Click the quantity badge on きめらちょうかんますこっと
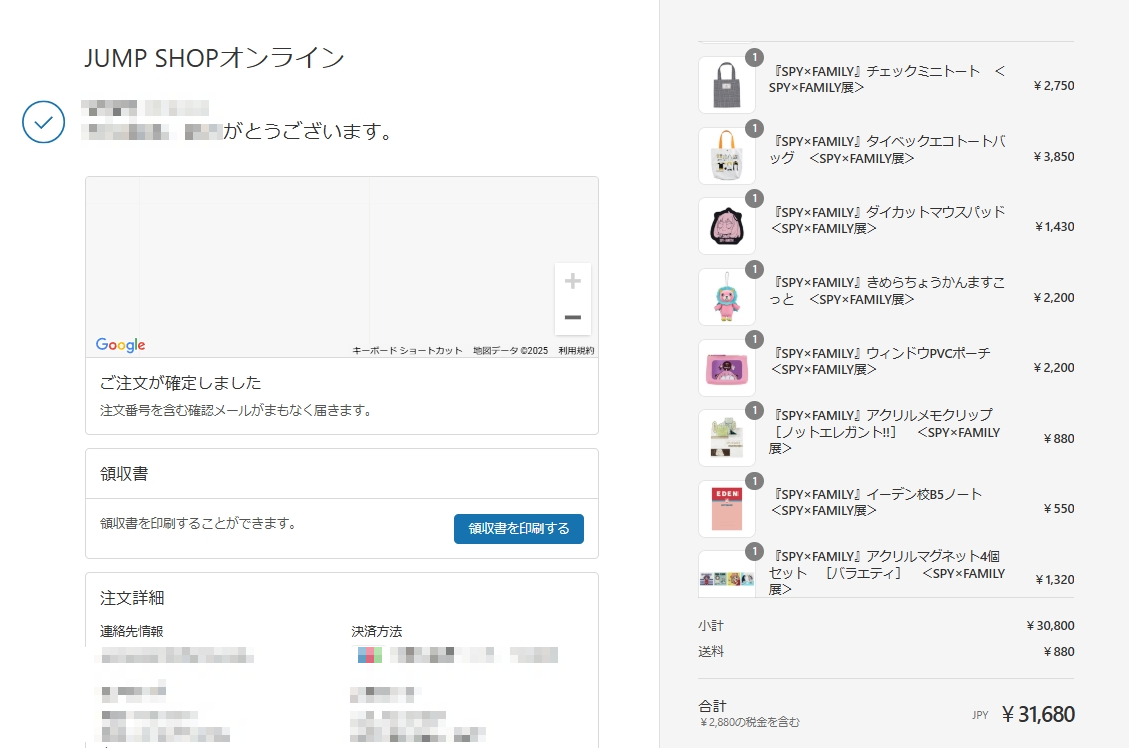1129x748 pixels. coord(754,269)
